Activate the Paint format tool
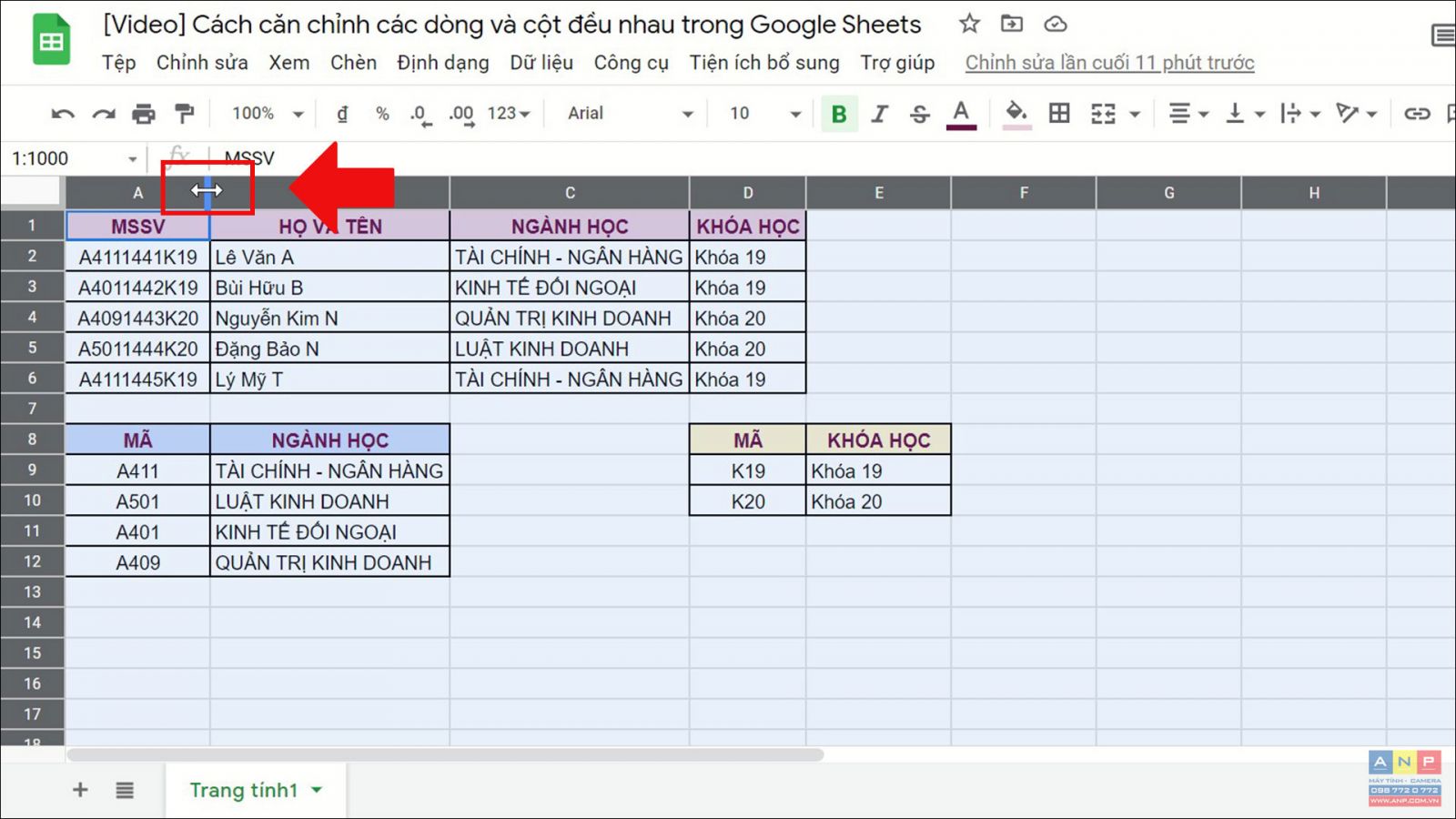Image resolution: width=1456 pixels, height=819 pixels. point(185,114)
